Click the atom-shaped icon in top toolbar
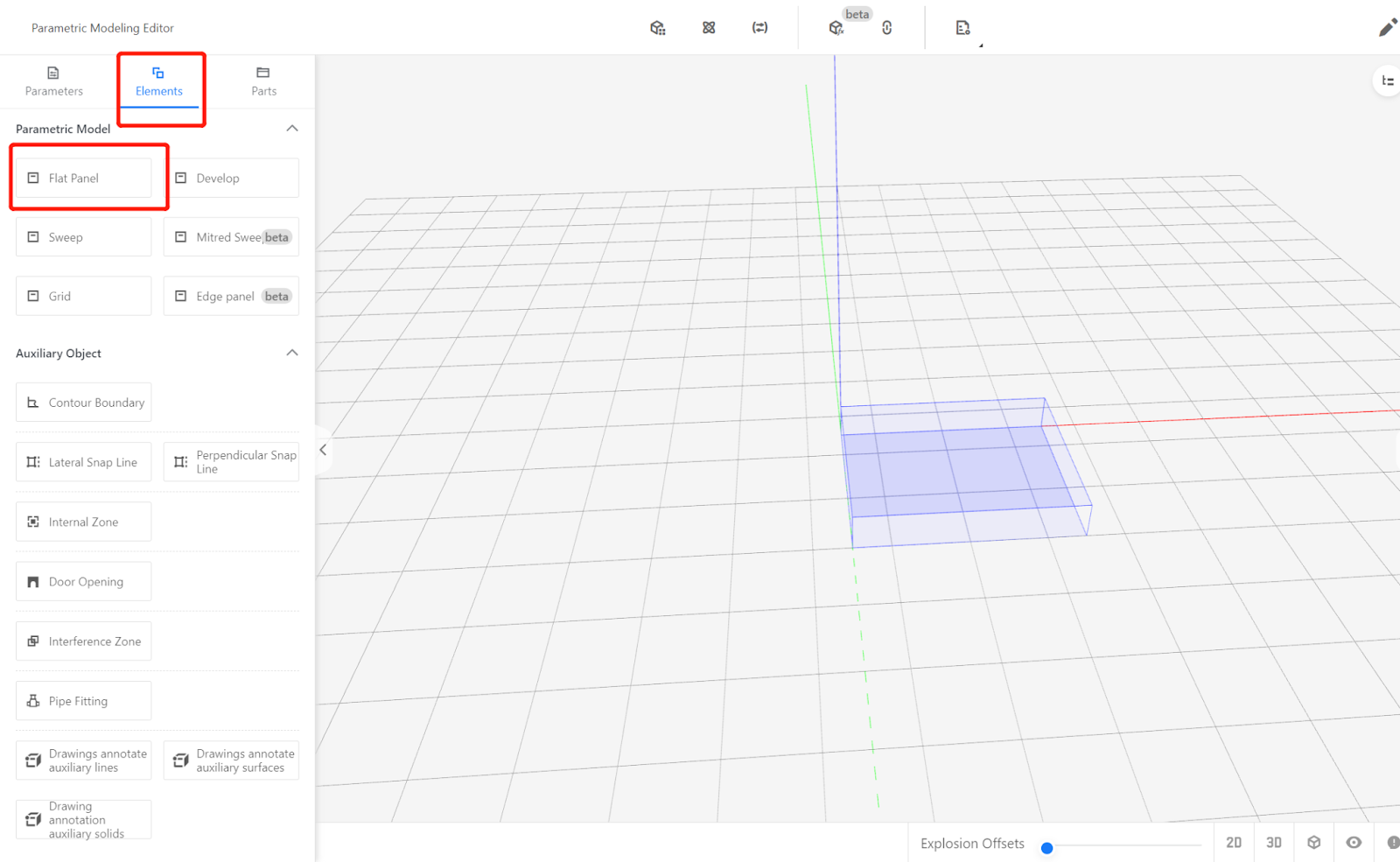The image size is (1400, 862). pos(709,28)
